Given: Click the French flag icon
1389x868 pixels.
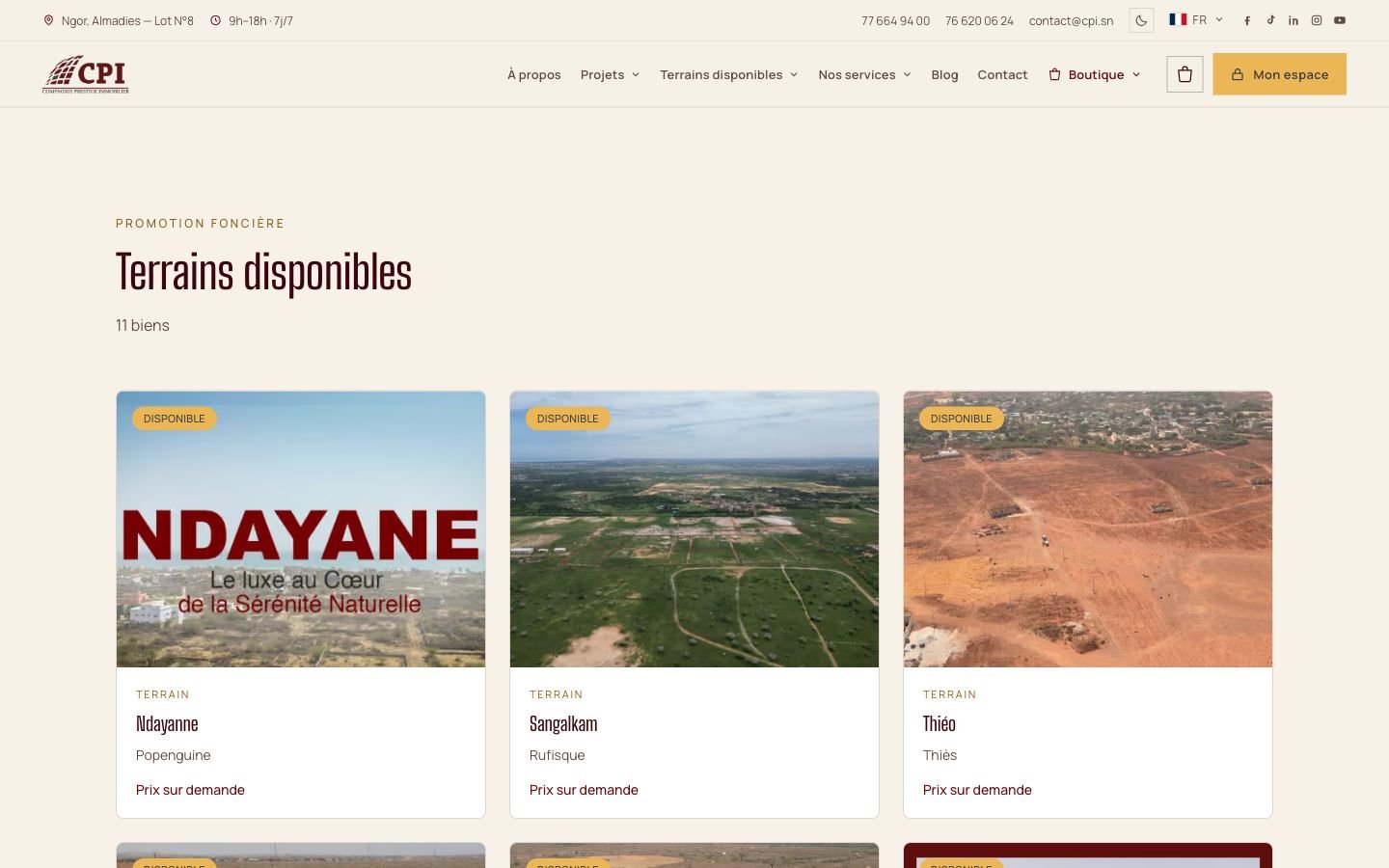Looking at the screenshot, I should (x=1178, y=19).
